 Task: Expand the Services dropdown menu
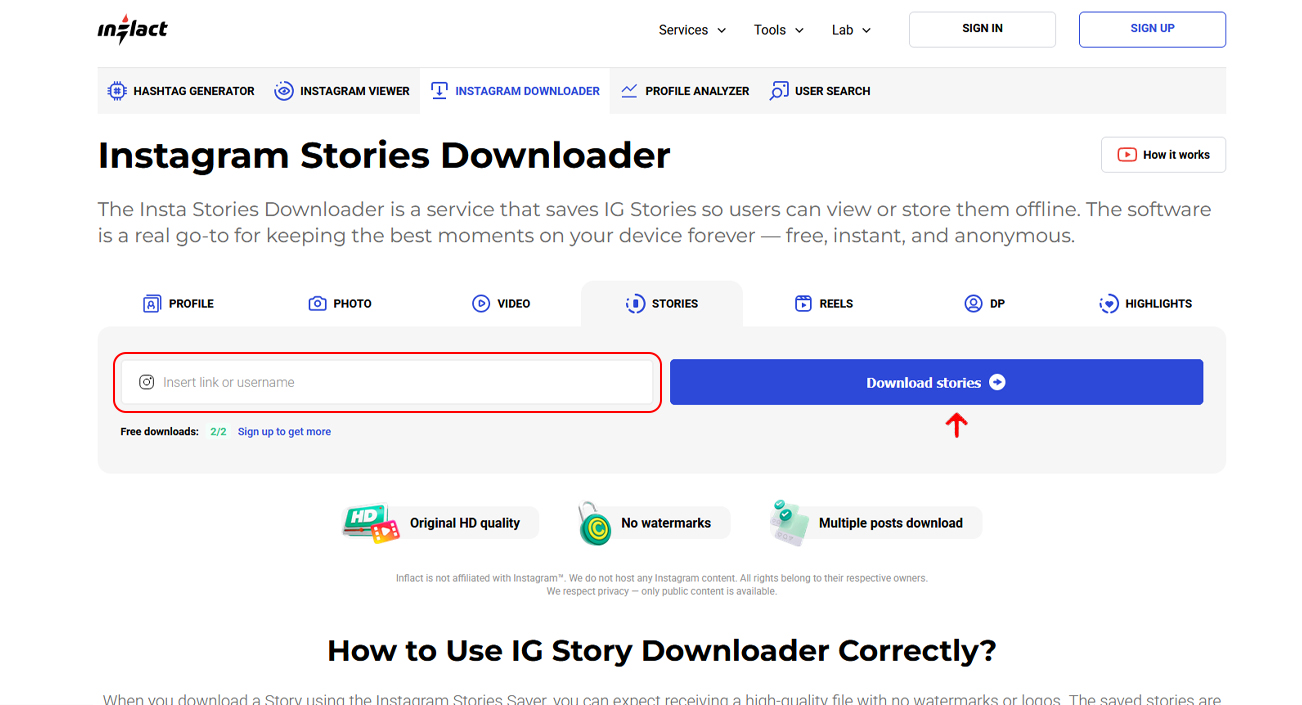(x=692, y=30)
